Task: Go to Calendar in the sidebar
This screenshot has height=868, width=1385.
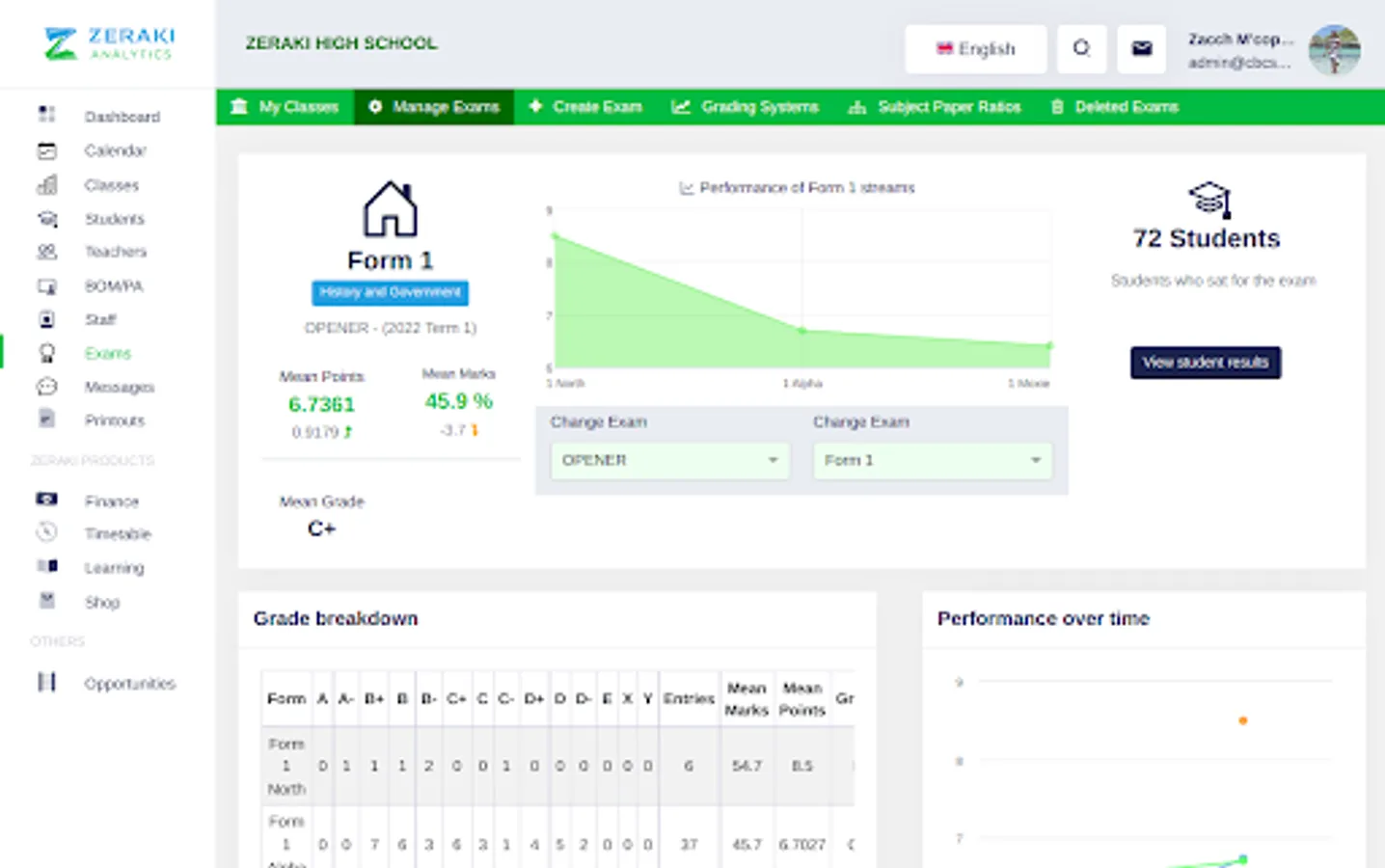Action: 116,150
